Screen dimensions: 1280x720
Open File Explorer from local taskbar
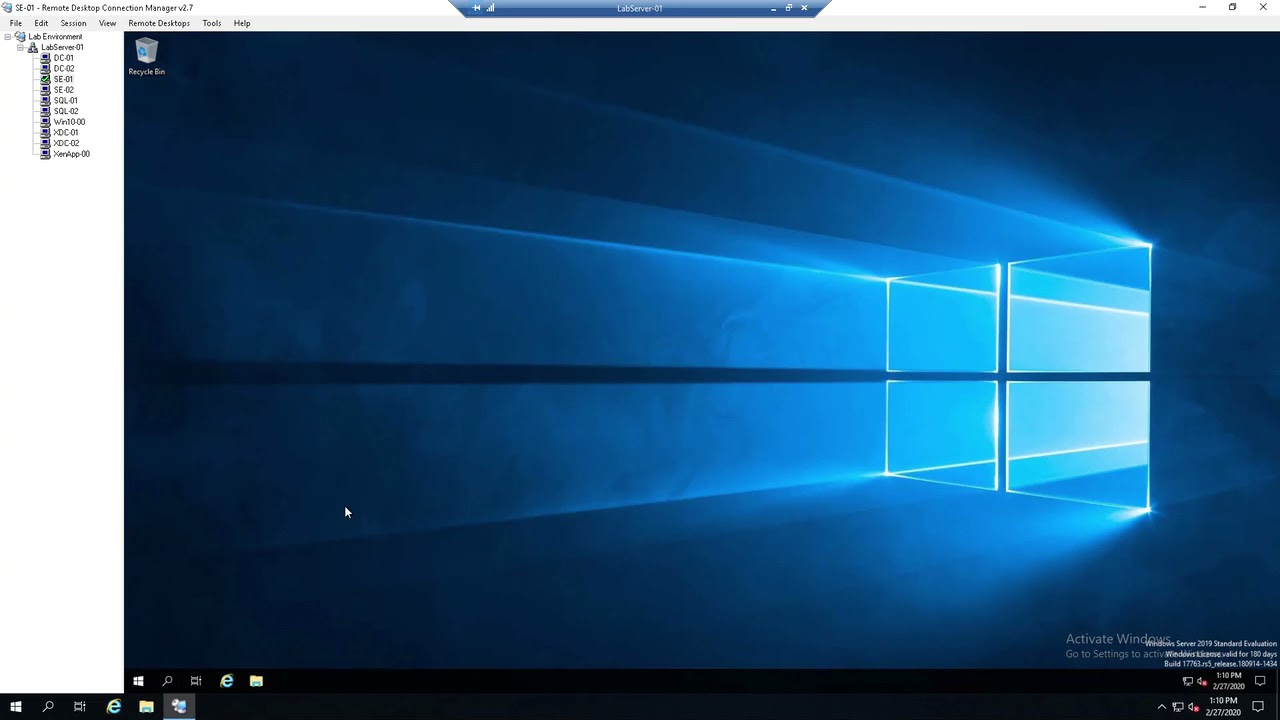[x=146, y=707]
